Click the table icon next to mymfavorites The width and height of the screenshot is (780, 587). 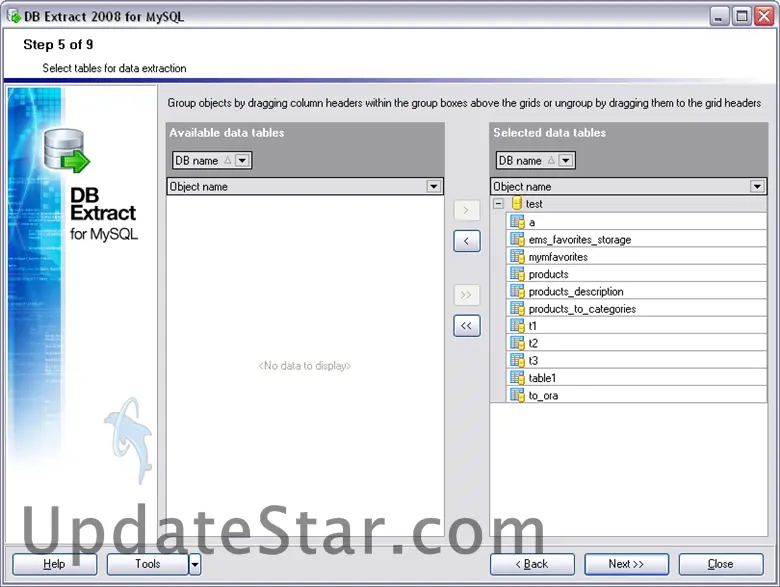pyautogui.click(x=517, y=257)
